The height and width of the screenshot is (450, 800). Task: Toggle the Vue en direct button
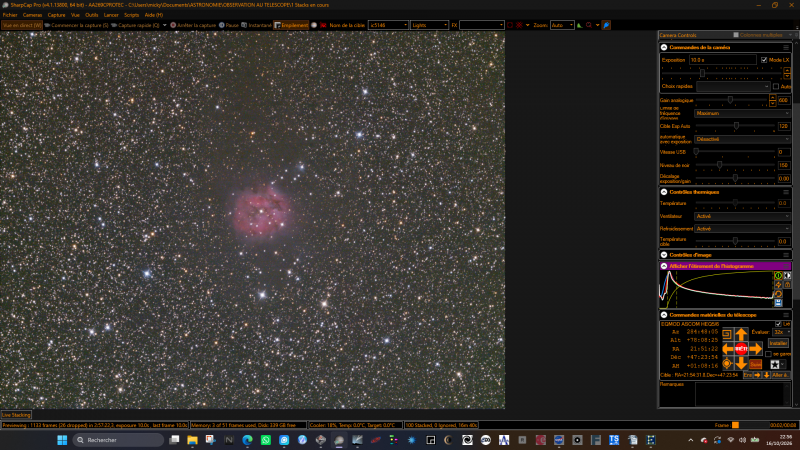coord(22,25)
